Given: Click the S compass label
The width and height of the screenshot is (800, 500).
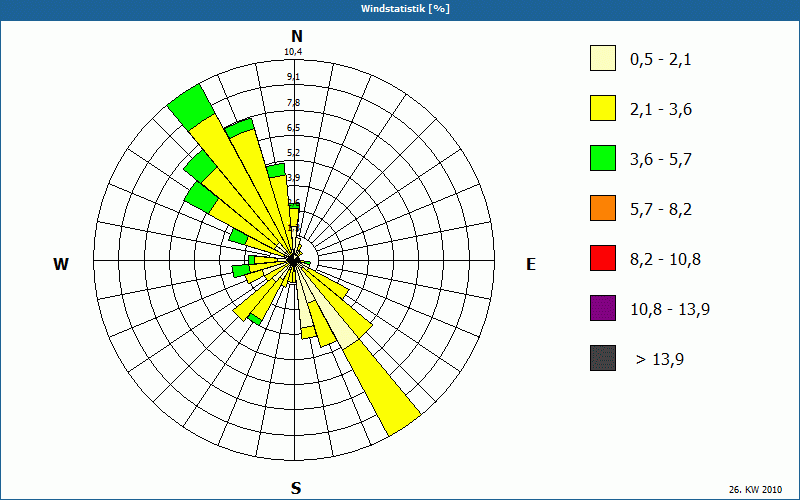Looking at the screenshot, I should coord(296,488).
